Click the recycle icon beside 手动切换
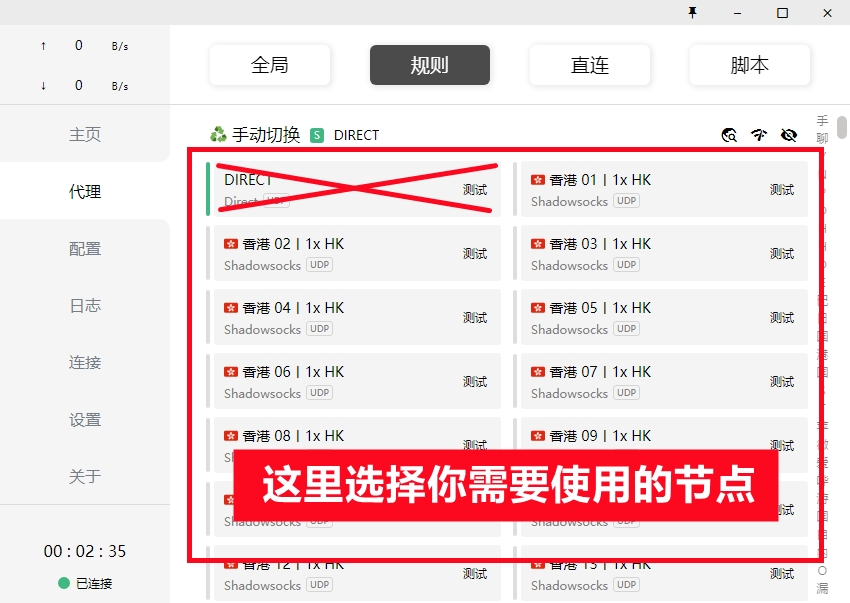Screen dimensions: 850x603 pos(218,134)
